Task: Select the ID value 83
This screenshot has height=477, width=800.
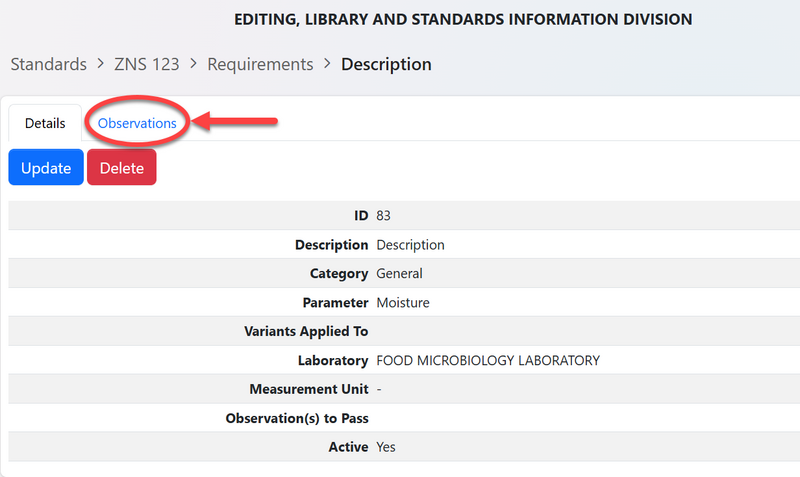Action: click(x=384, y=216)
